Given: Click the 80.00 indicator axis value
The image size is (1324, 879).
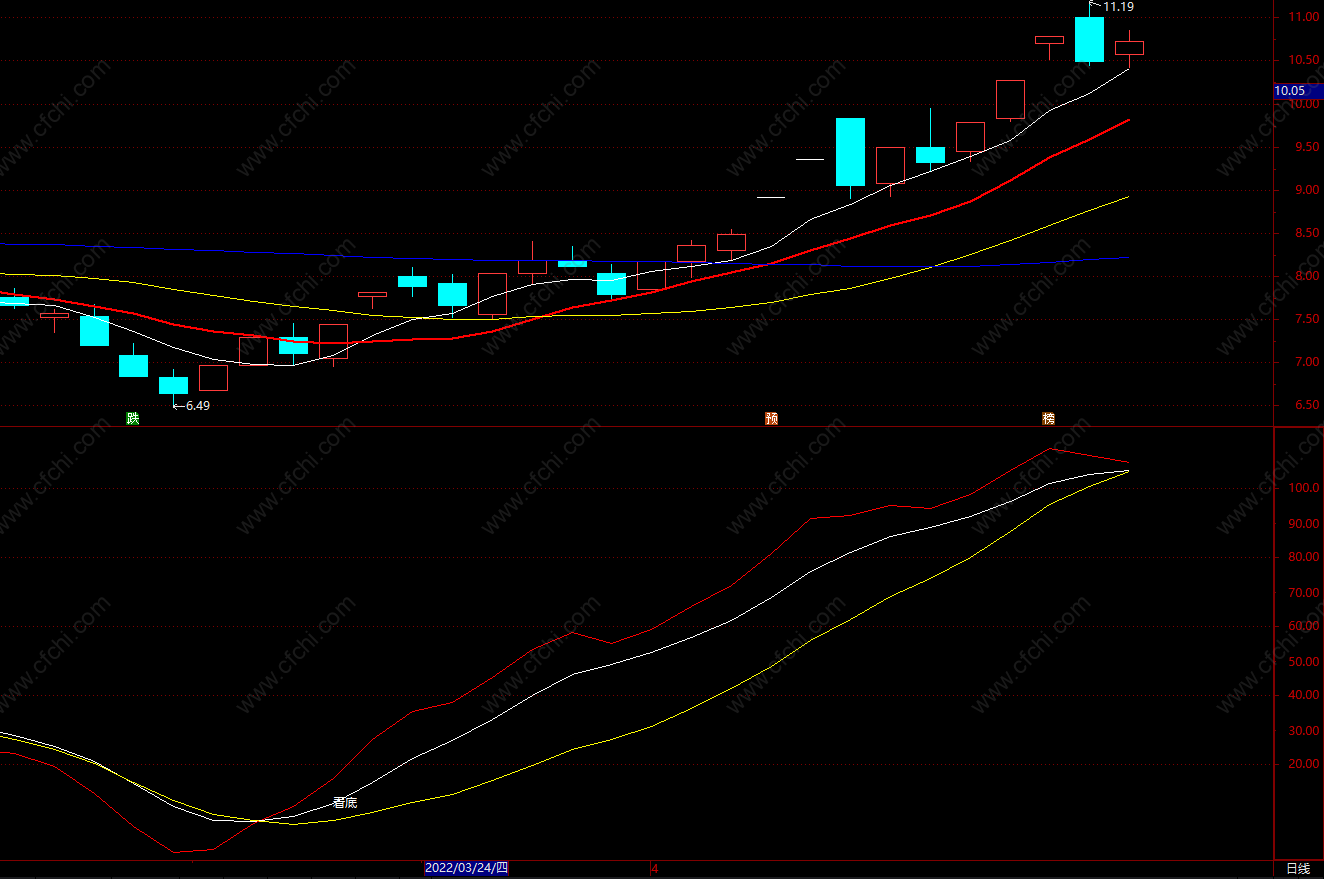Looking at the screenshot, I should (x=1304, y=557).
